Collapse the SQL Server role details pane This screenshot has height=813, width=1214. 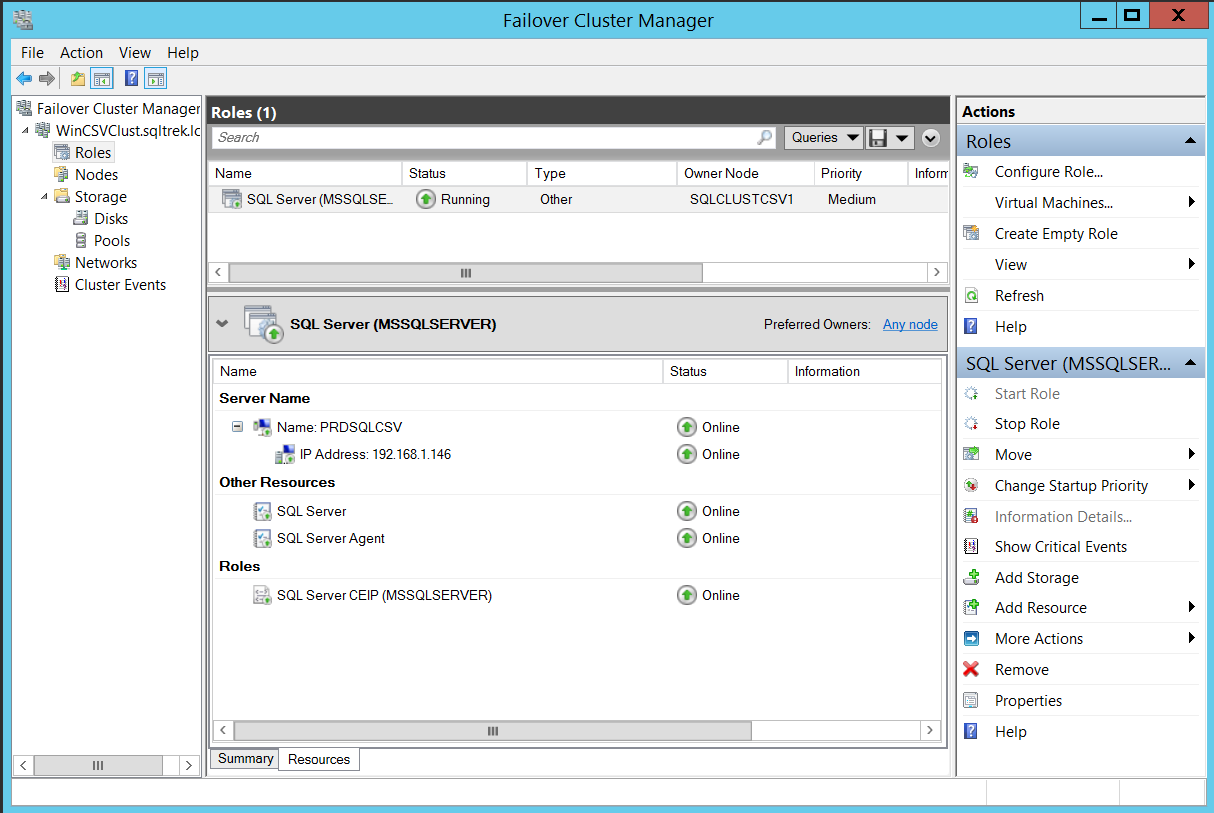[x=222, y=324]
